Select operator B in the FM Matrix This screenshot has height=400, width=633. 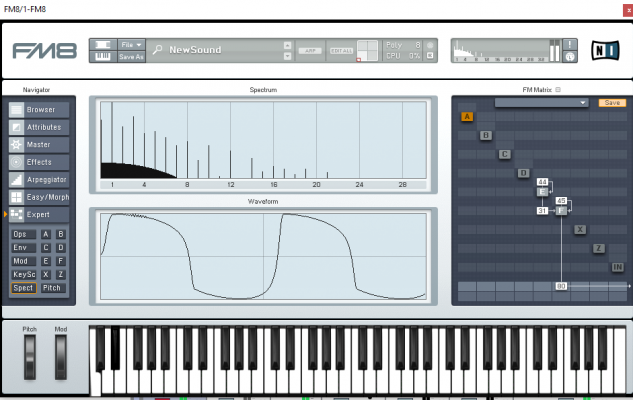(x=486, y=135)
